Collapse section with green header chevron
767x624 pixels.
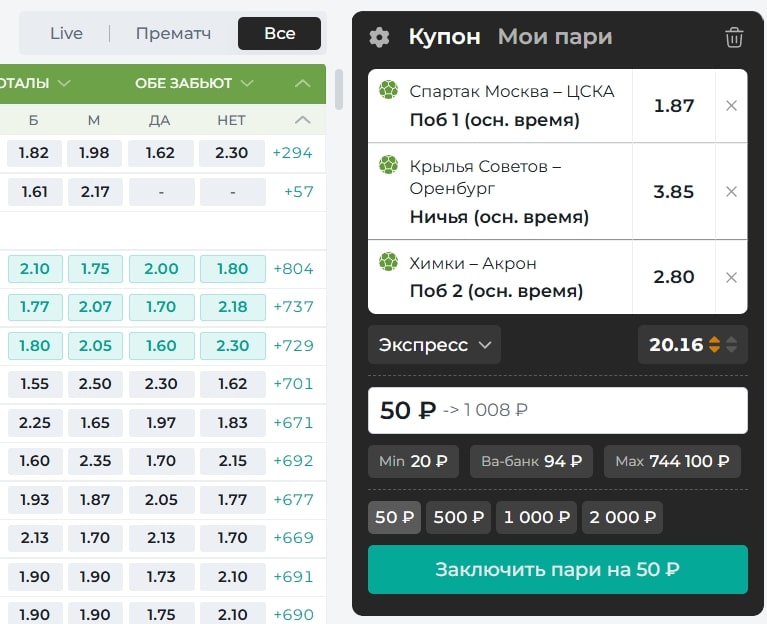click(x=303, y=83)
